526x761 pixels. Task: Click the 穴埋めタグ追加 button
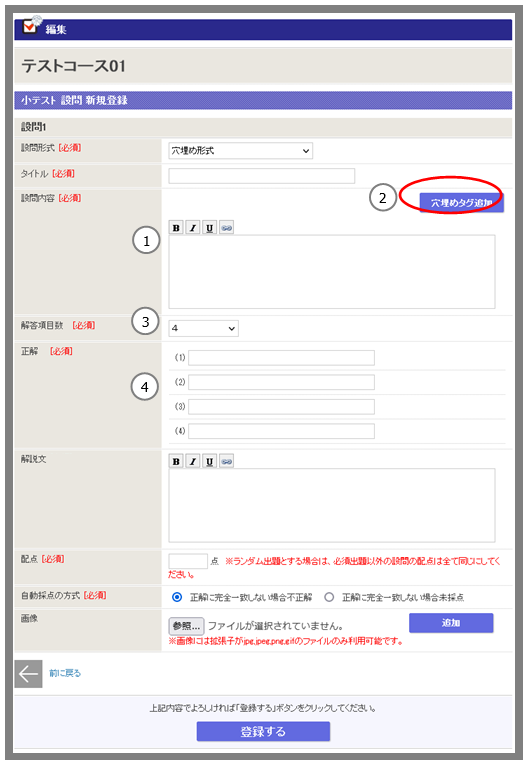click(x=461, y=203)
